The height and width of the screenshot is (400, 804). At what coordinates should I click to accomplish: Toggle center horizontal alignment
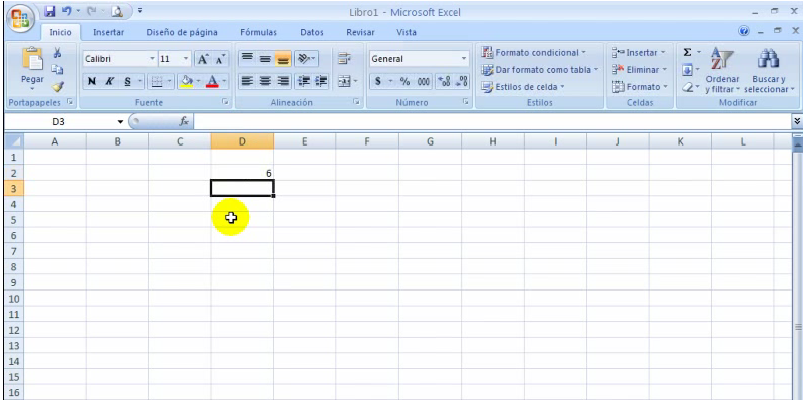point(265,81)
